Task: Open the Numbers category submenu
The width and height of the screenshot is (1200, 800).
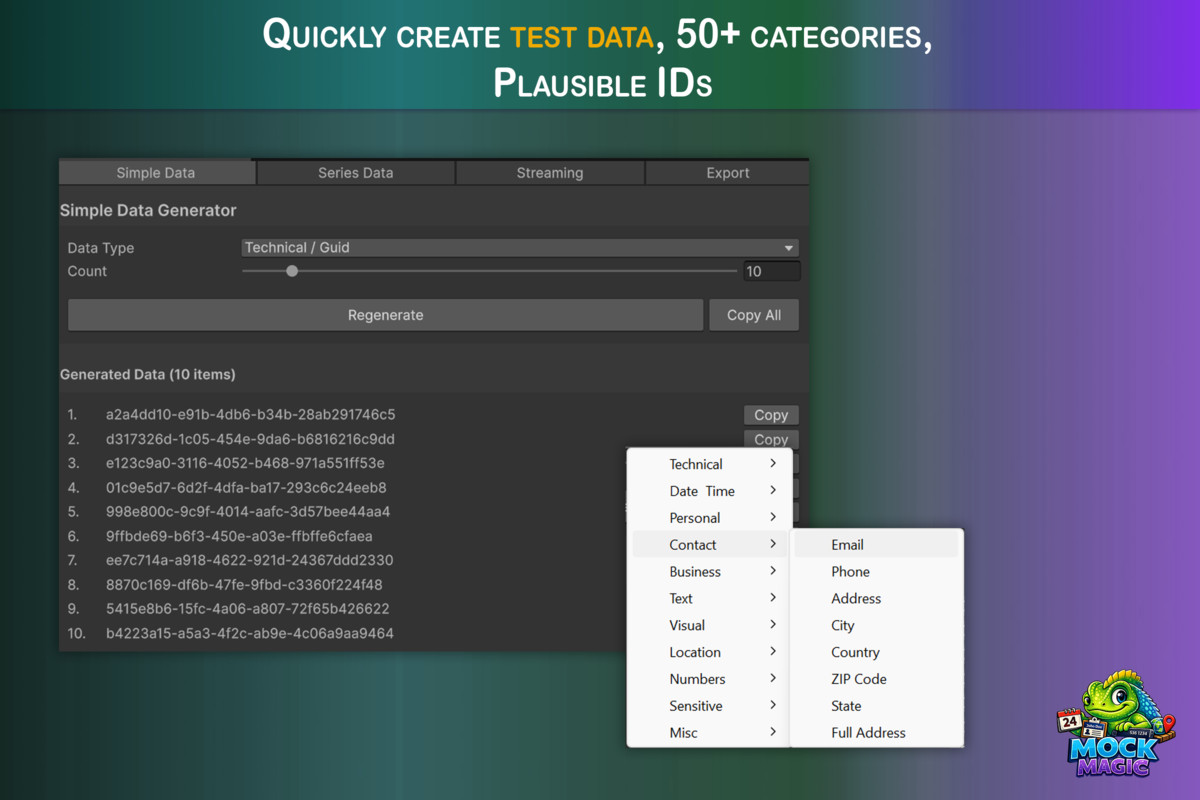Action: [710, 679]
